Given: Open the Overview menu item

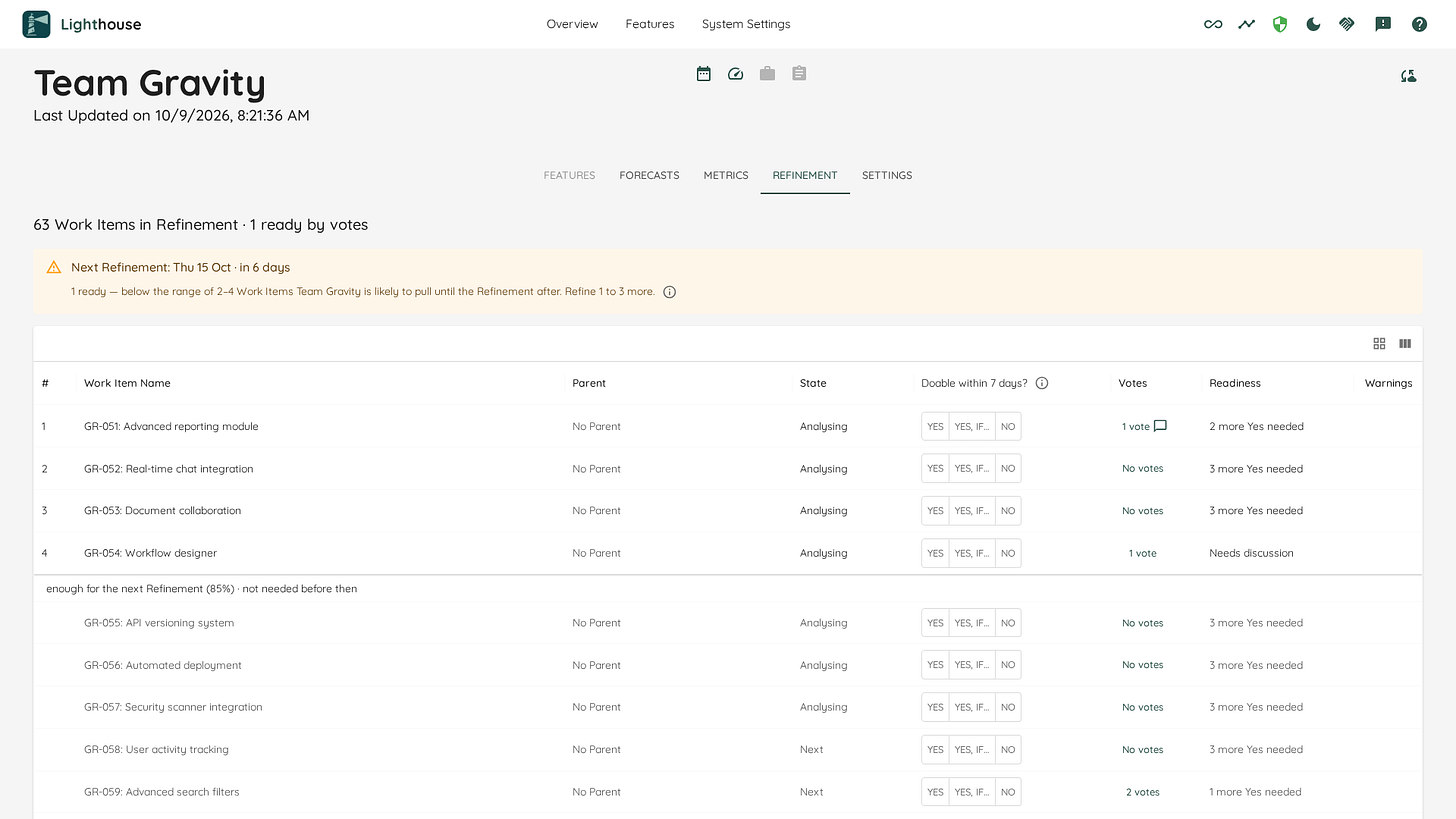Looking at the screenshot, I should (572, 24).
